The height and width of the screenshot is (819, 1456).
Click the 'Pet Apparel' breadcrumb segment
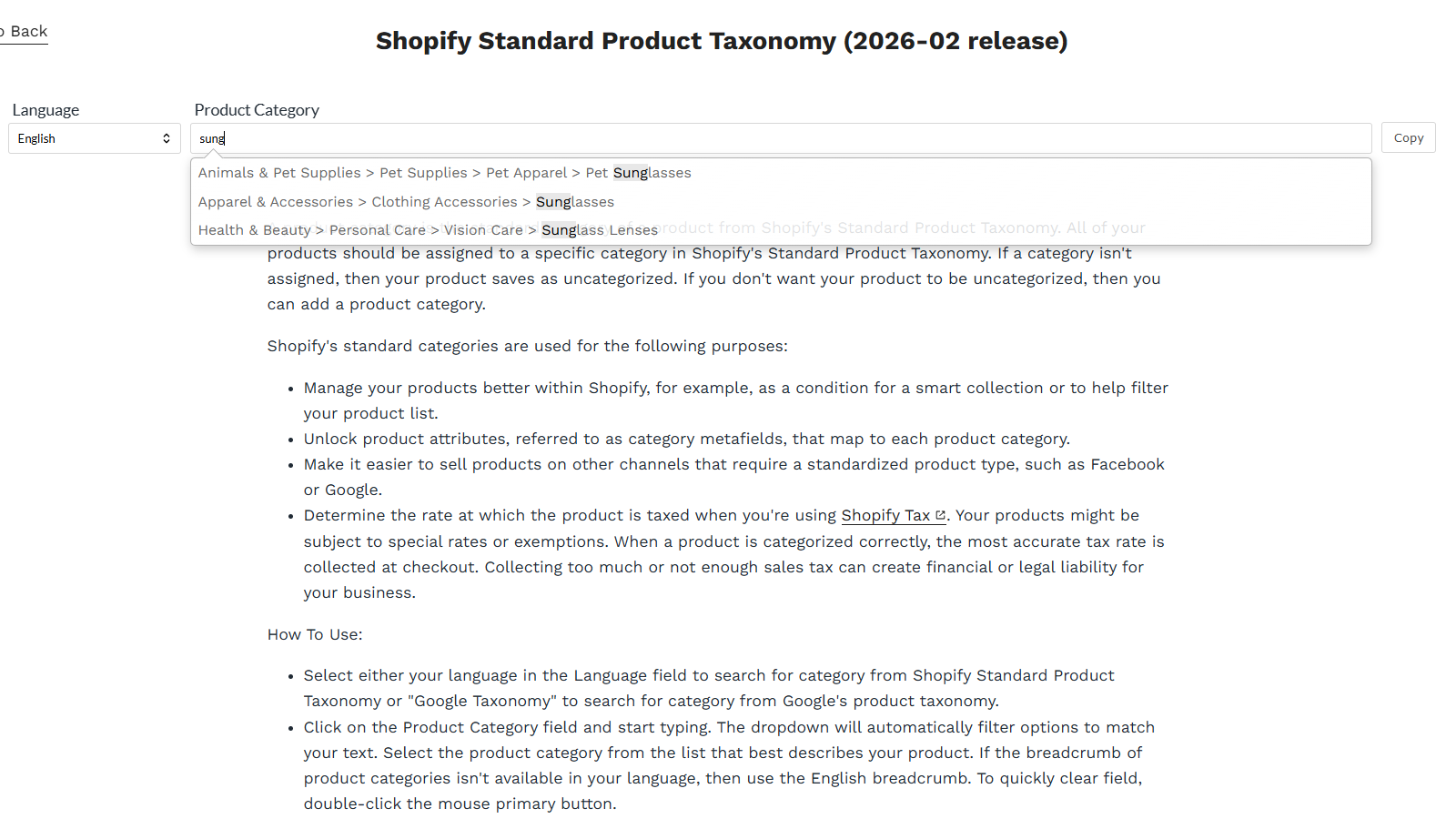coord(526,172)
